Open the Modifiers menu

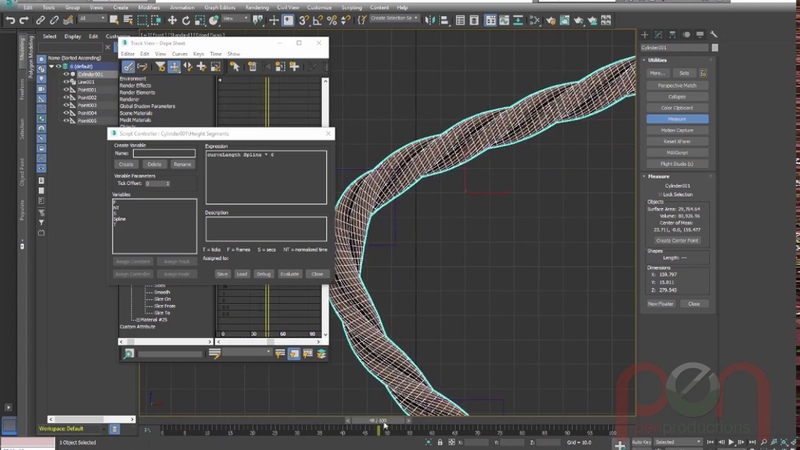click(148, 8)
